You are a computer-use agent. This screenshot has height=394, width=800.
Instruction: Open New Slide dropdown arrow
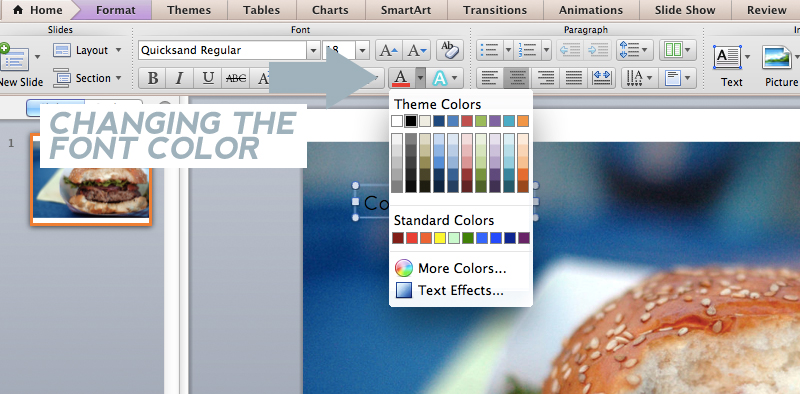(x=37, y=57)
